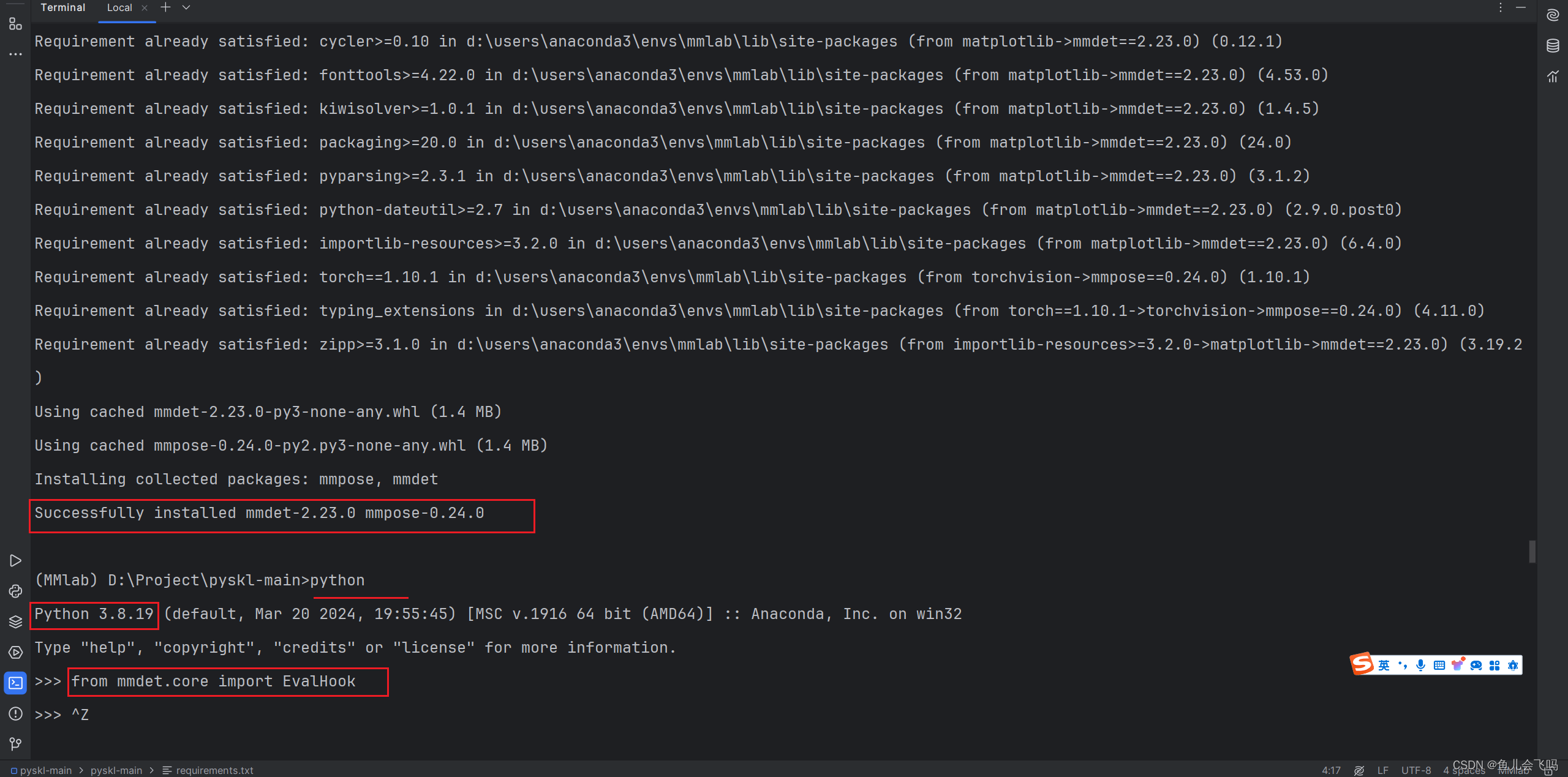Open the terminal options kebab menu
Viewport: 1568px width, 777px height.
pyautogui.click(x=1500, y=7)
